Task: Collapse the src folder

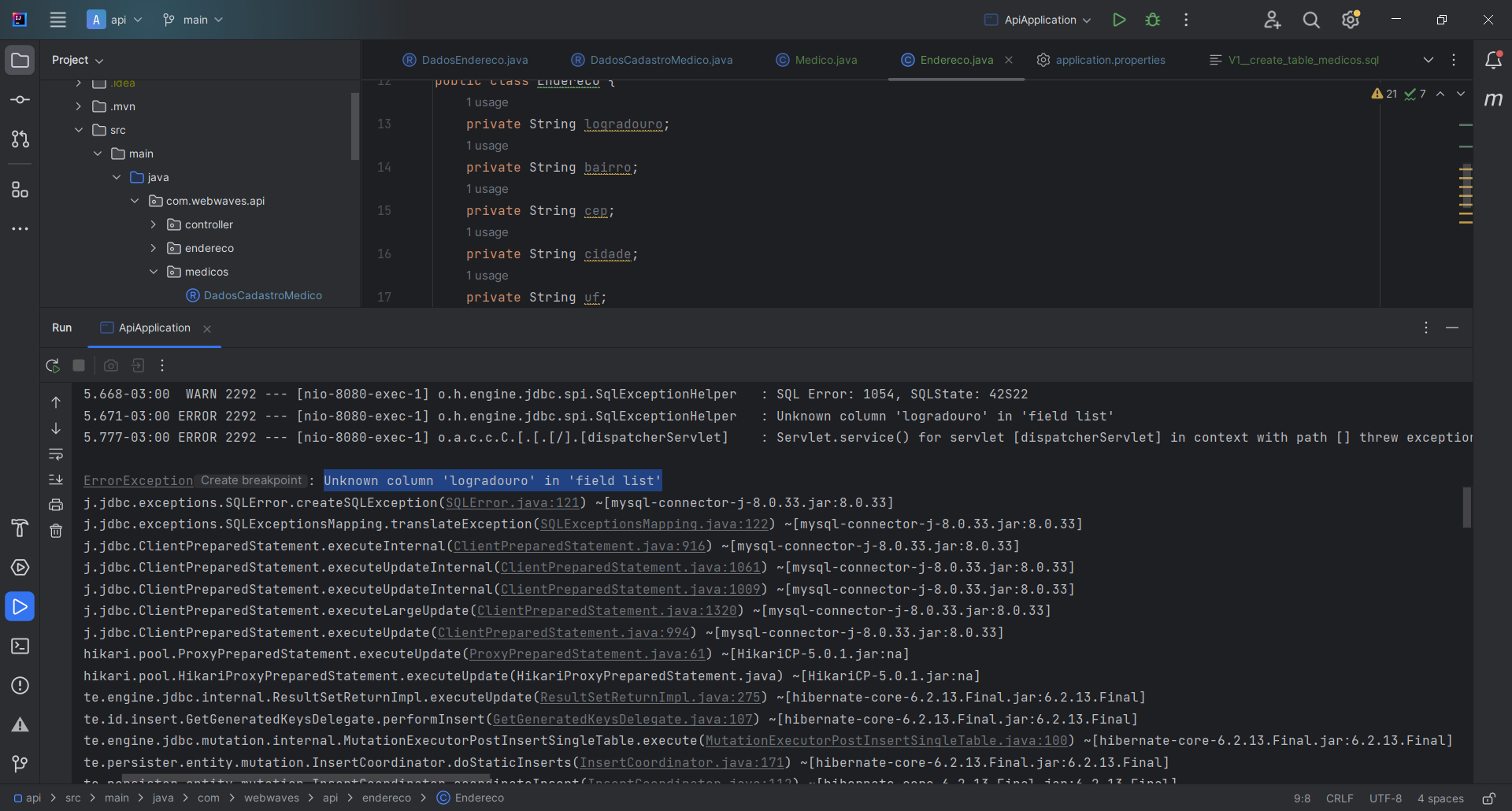Action: tap(78, 130)
